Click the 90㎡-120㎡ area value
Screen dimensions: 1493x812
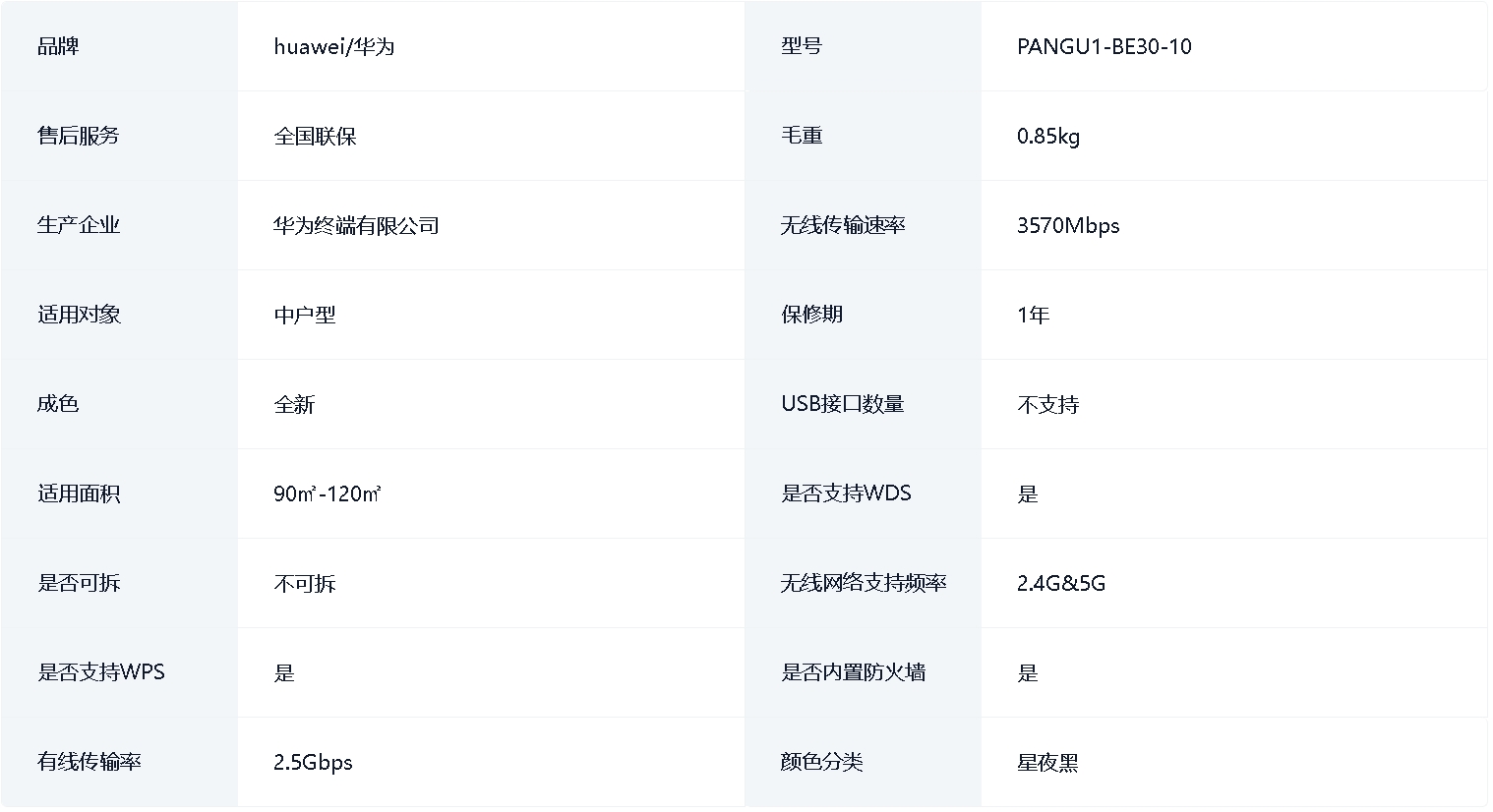tap(327, 494)
